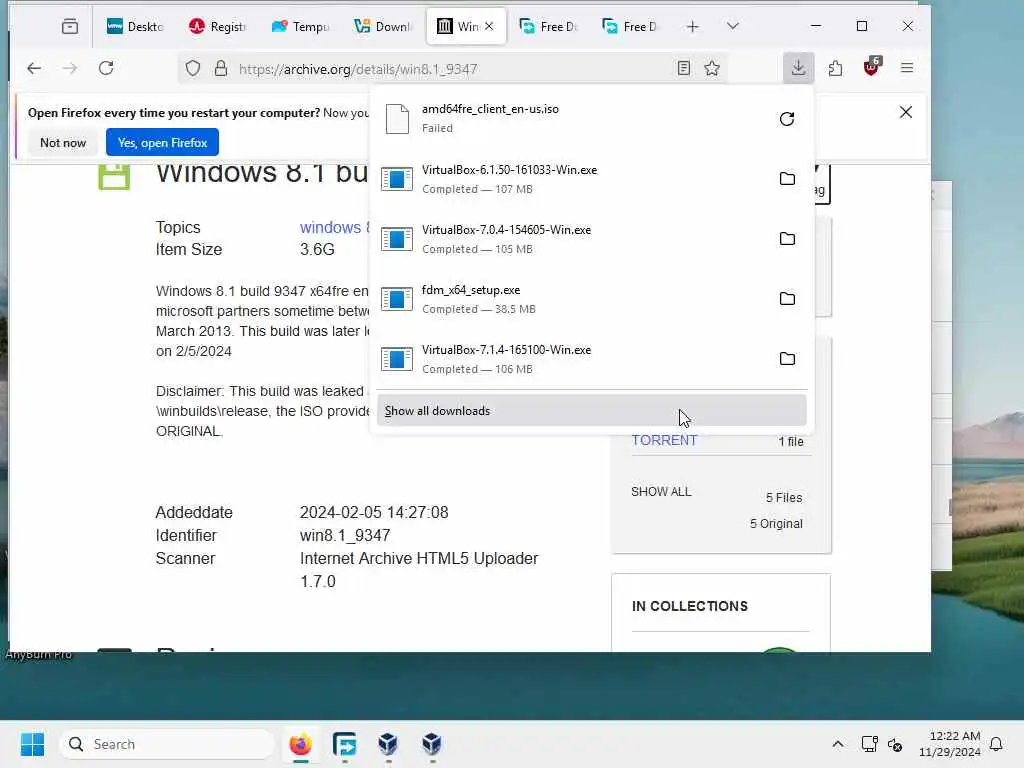
Task: Click Show all downloads
Action: click(x=592, y=411)
